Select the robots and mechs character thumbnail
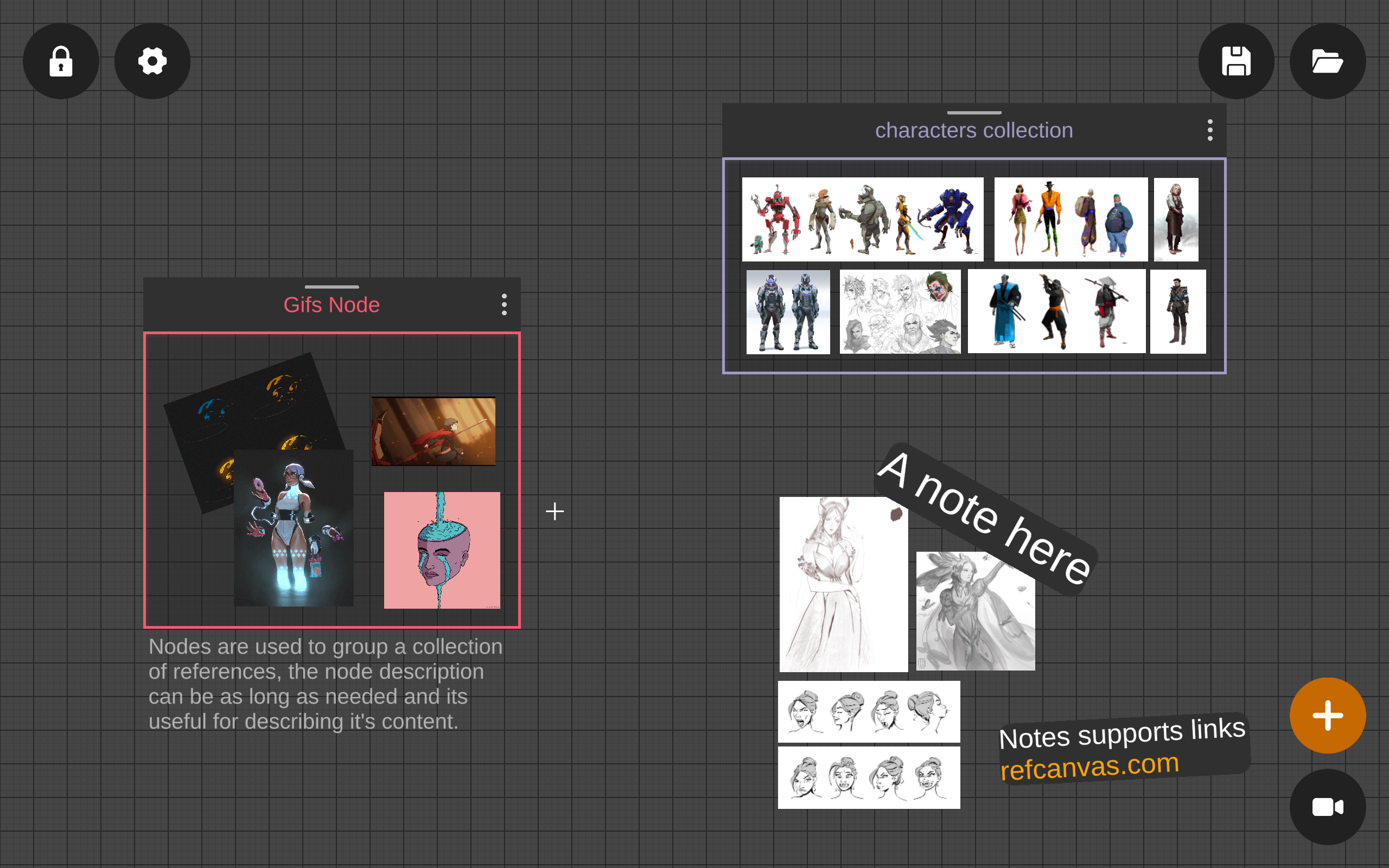Viewport: 1389px width, 868px height. (863, 219)
